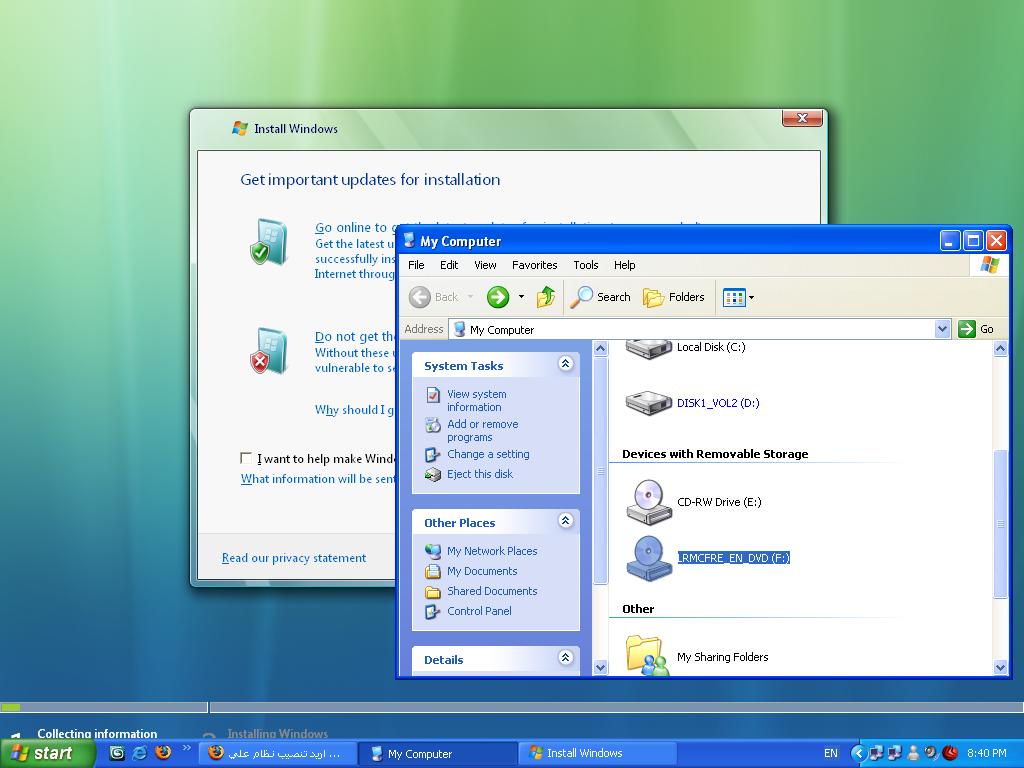Click the My Computer taskbar button
The height and width of the screenshot is (768, 1024).
[438, 754]
